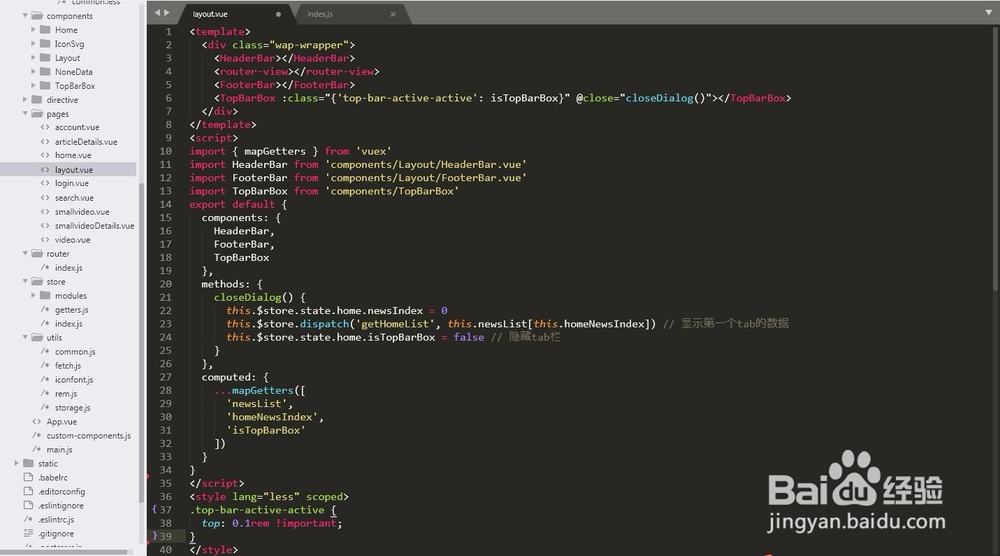Click the .babelrc file icon
Screen dimensions: 1000x556
28,477
